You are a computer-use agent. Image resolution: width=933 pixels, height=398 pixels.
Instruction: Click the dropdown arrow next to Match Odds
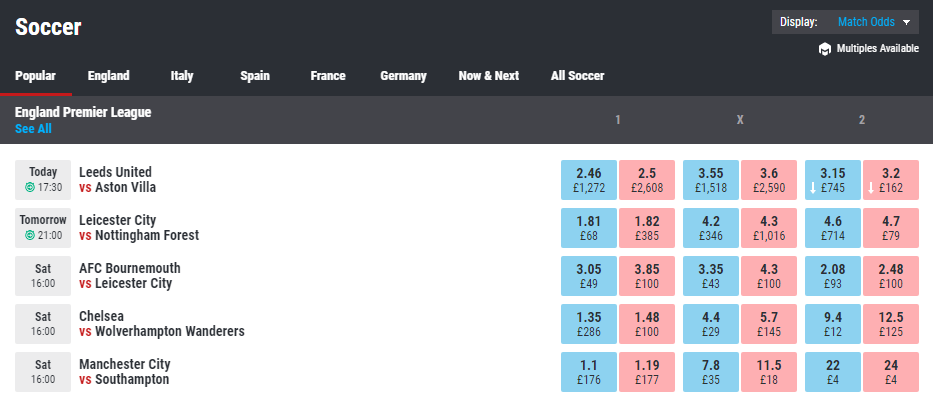pyautogui.click(x=906, y=23)
